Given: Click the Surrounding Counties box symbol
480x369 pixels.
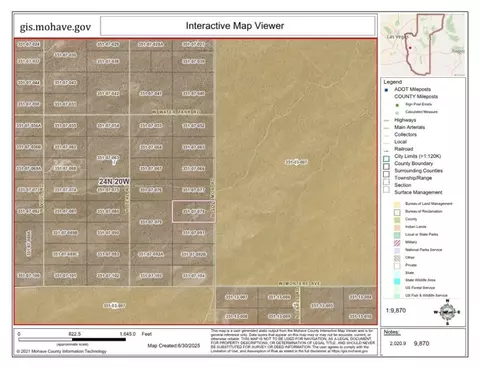Looking at the screenshot, I should tap(386, 174).
